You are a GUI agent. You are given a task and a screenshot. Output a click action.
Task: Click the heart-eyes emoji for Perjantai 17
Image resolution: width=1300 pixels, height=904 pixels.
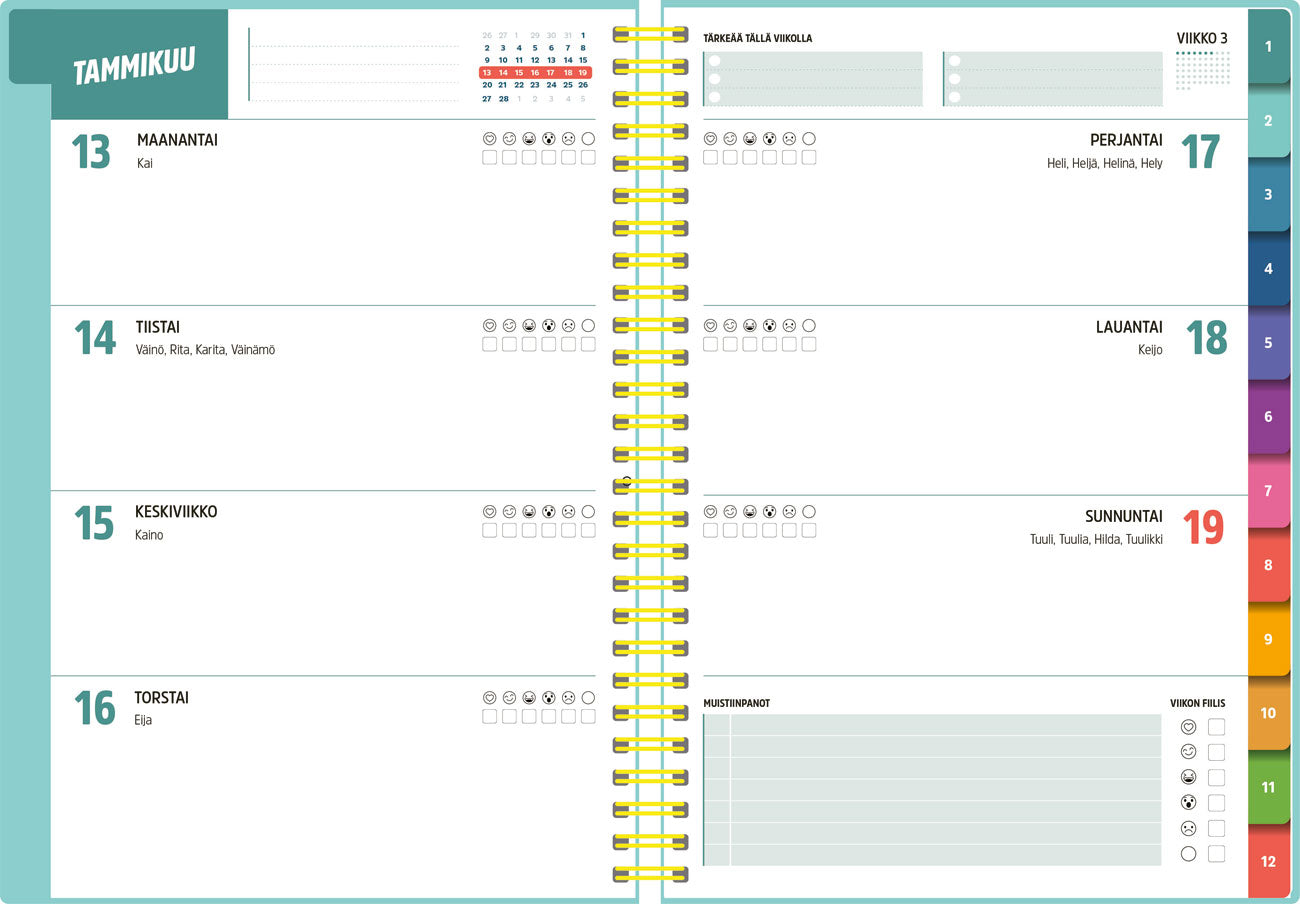710,139
